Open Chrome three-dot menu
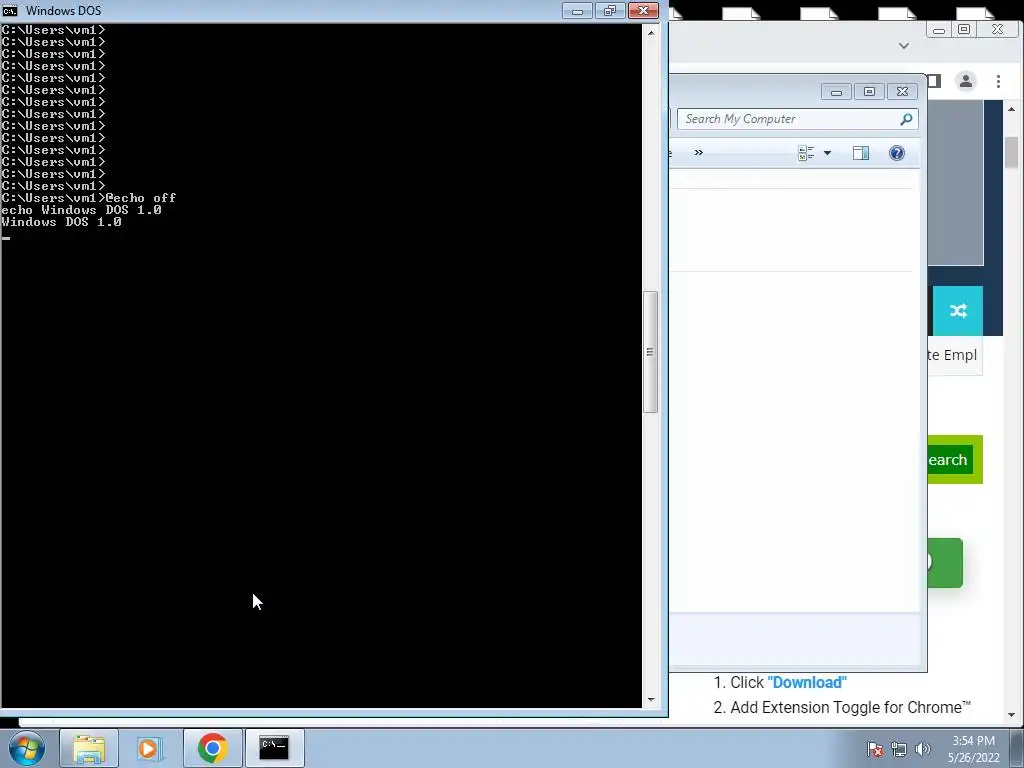Viewport: 1024px width, 768px height. 998,81
